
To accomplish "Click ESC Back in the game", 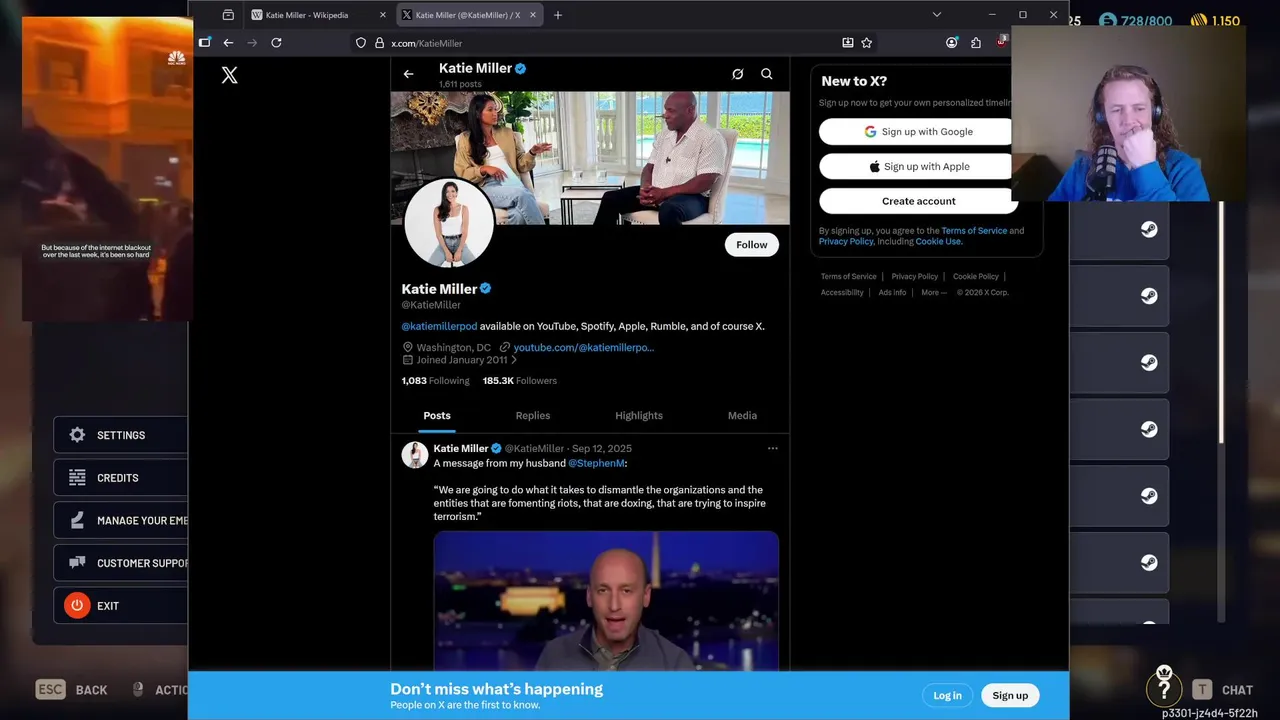I will point(72,690).
